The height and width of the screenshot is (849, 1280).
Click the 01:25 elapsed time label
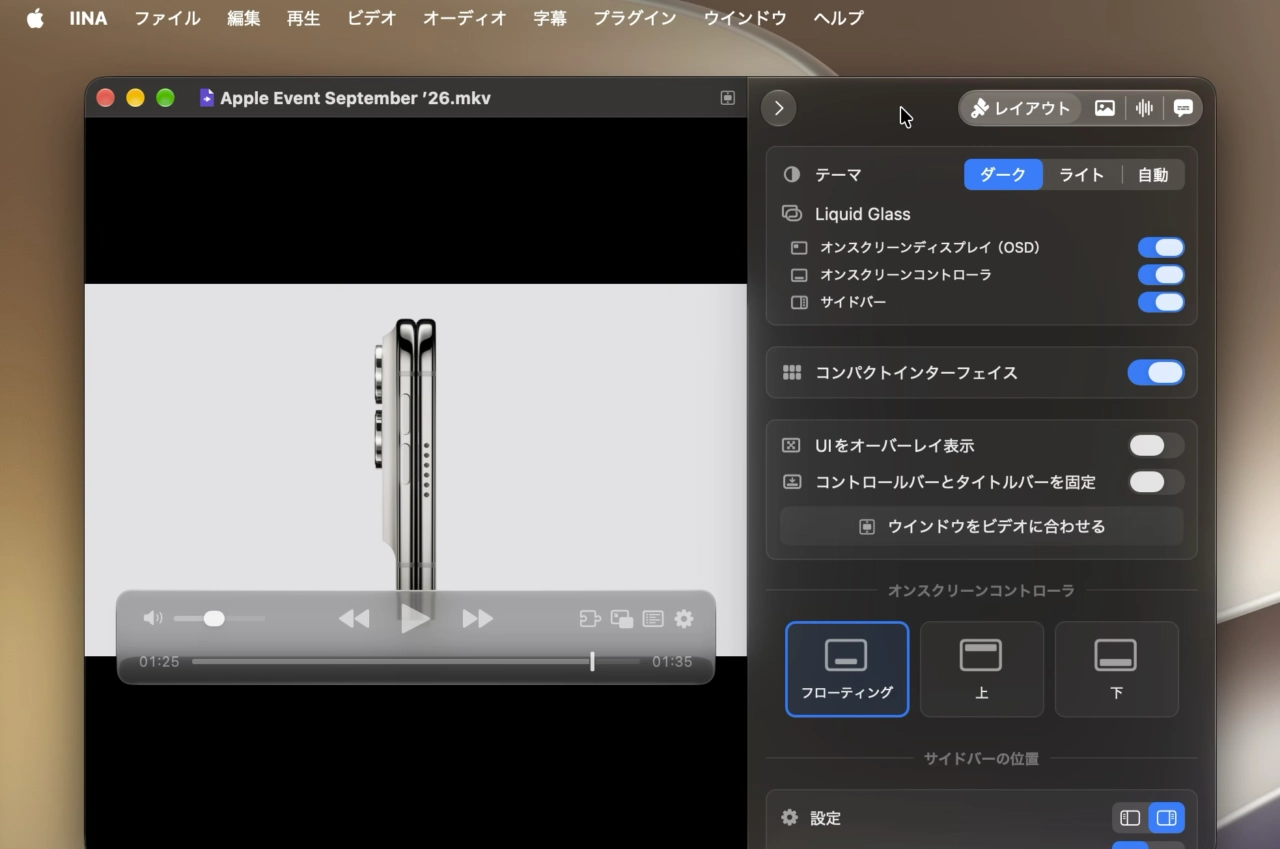(x=159, y=662)
